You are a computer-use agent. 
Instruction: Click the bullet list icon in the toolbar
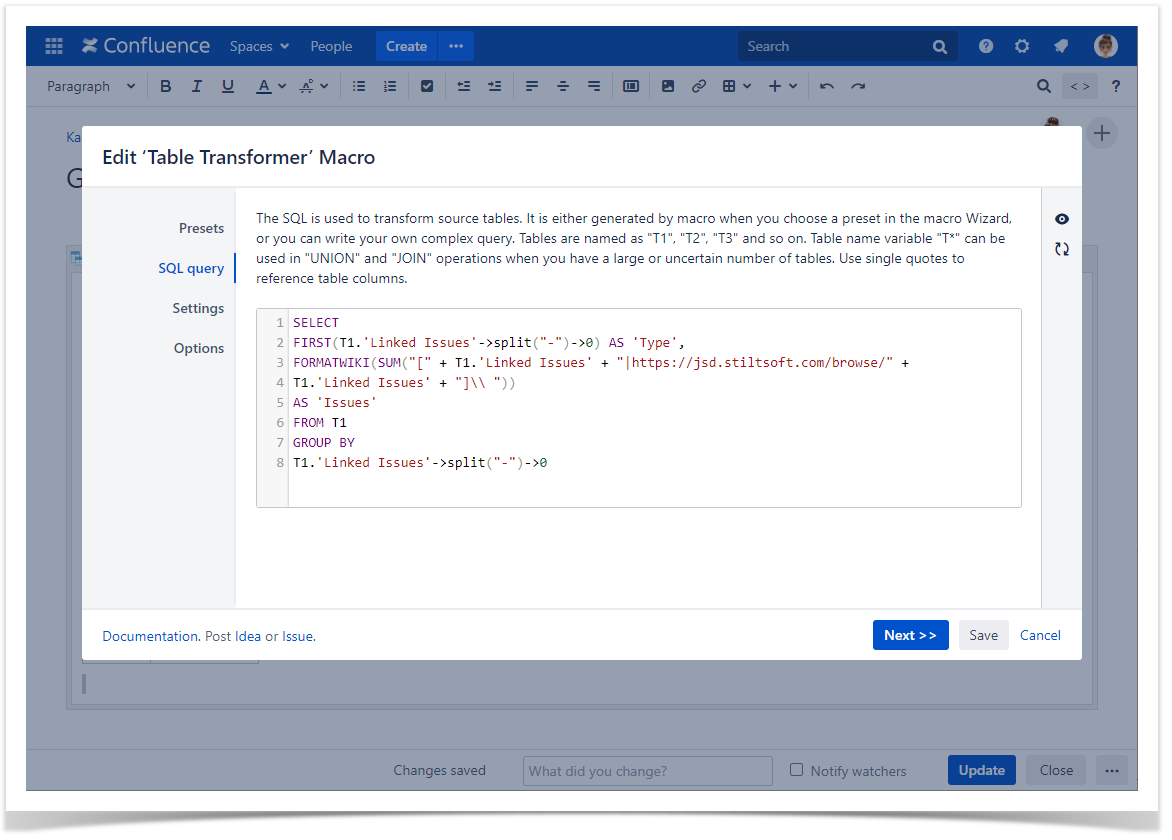coord(359,87)
